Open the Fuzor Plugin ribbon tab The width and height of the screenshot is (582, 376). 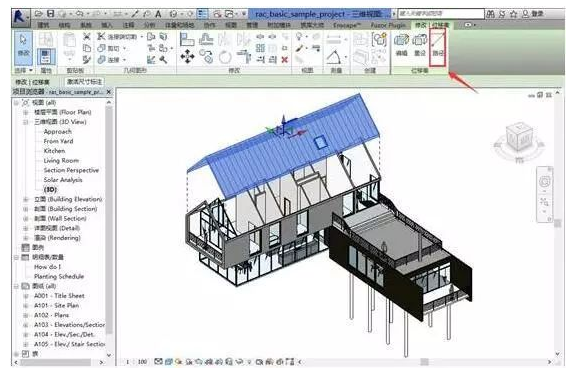[388, 25]
